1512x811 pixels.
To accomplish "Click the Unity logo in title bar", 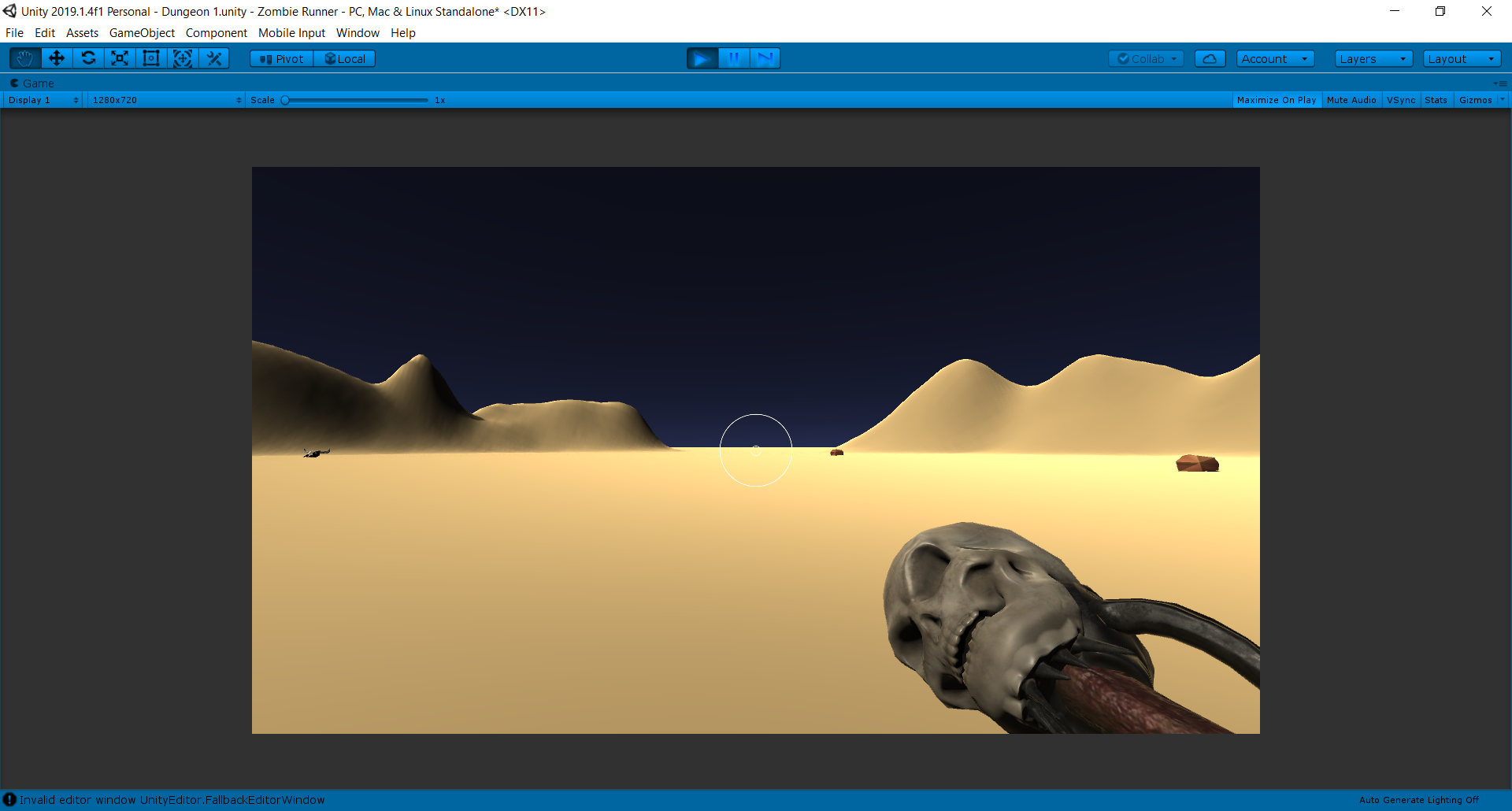I will coord(9,11).
